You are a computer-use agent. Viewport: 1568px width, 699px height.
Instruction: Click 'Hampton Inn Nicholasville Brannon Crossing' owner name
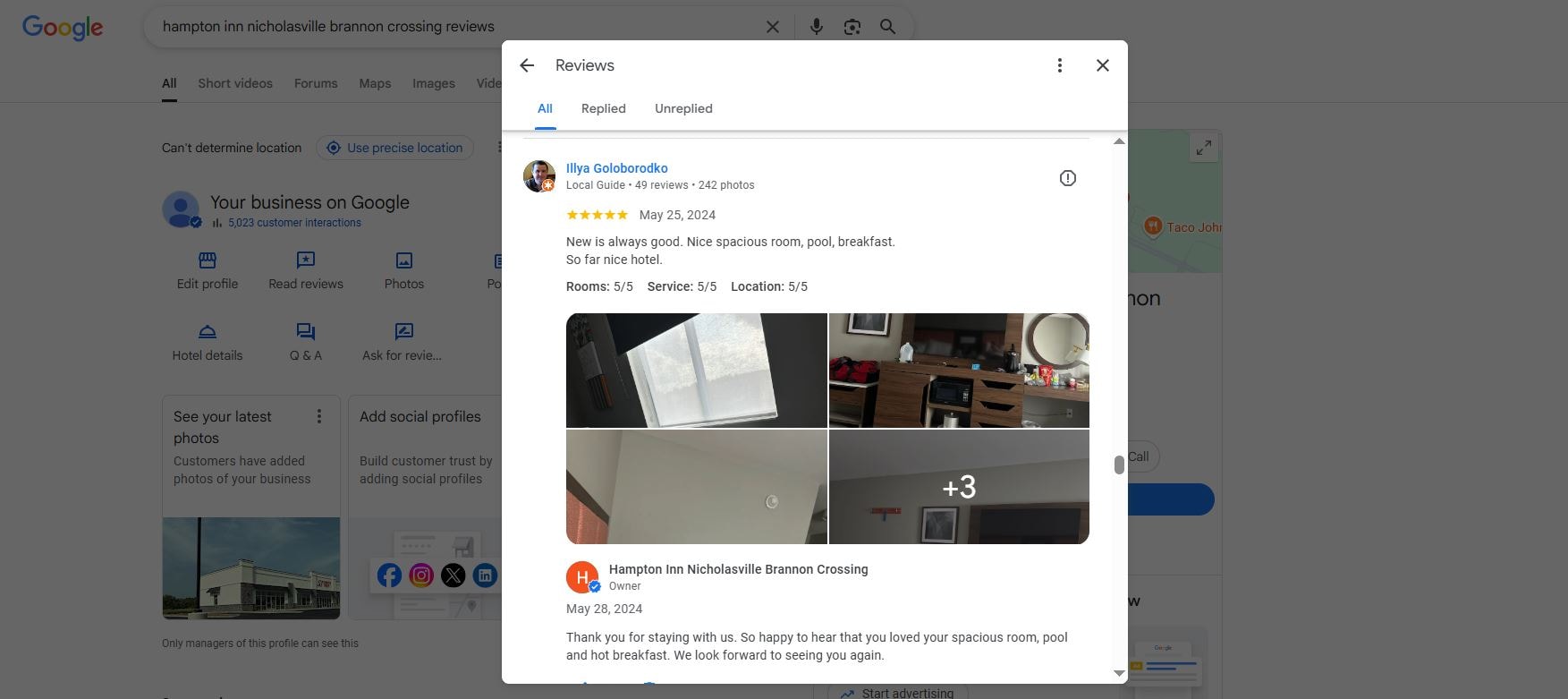click(x=738, y=569)
